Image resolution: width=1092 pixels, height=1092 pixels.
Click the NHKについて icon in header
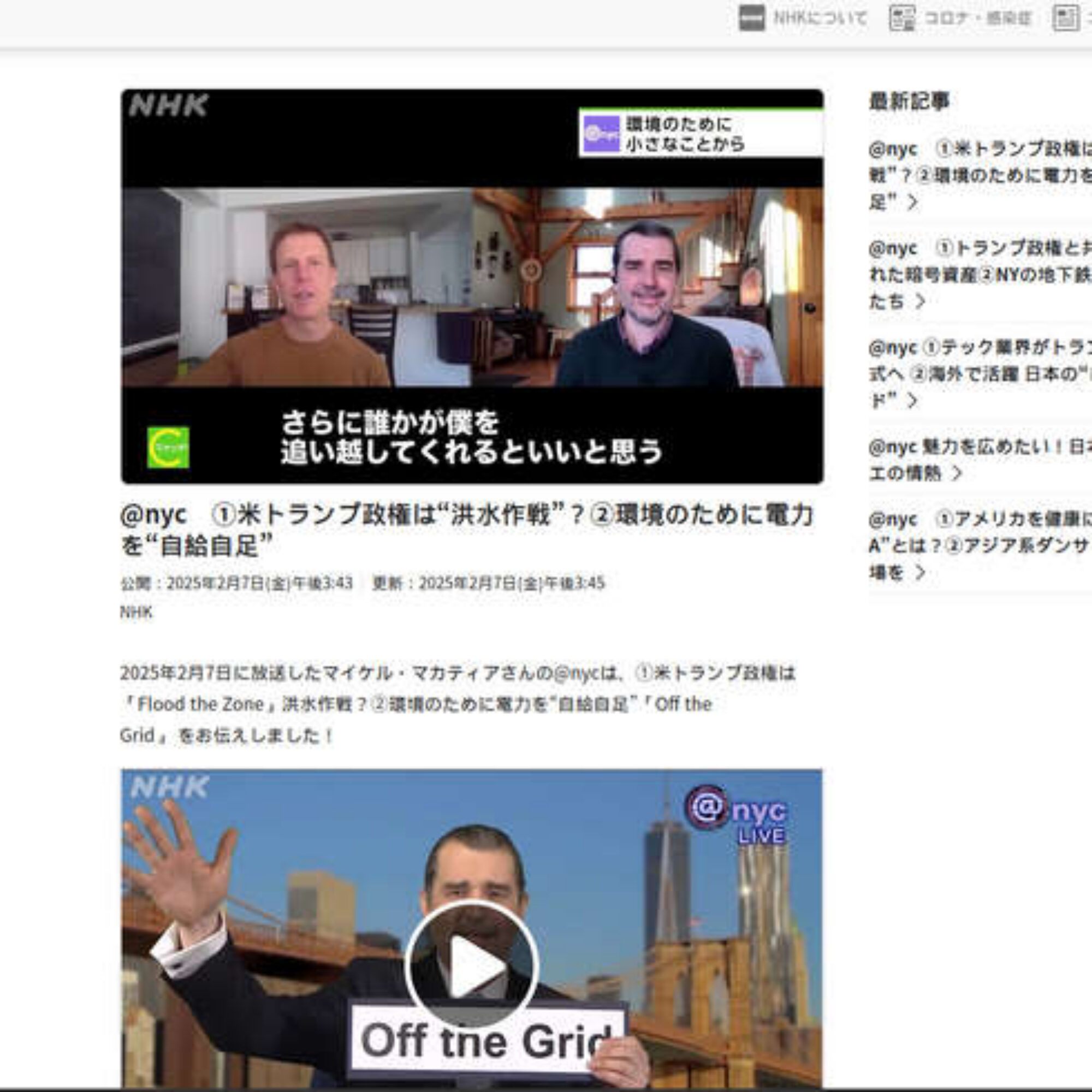(x=752, y=19)
